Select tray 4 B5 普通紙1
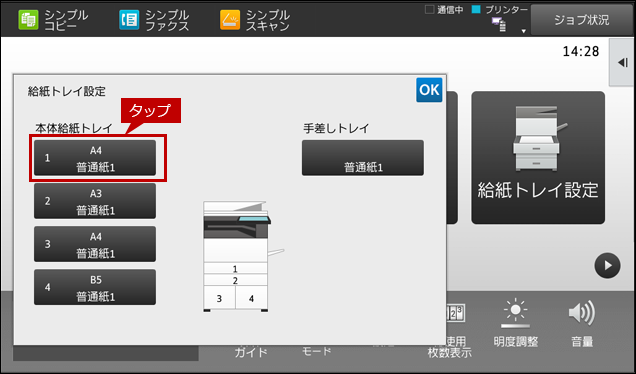 95,287
